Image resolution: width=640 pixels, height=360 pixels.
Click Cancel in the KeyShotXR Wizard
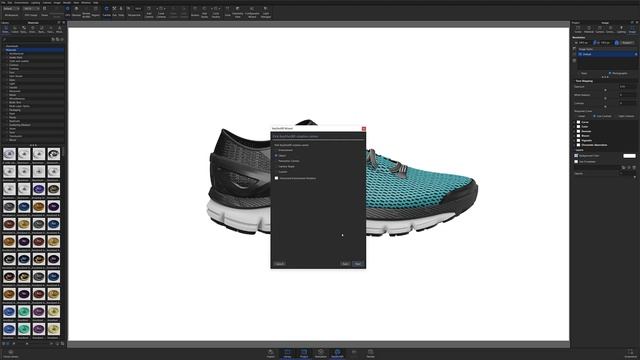(280, 264)
